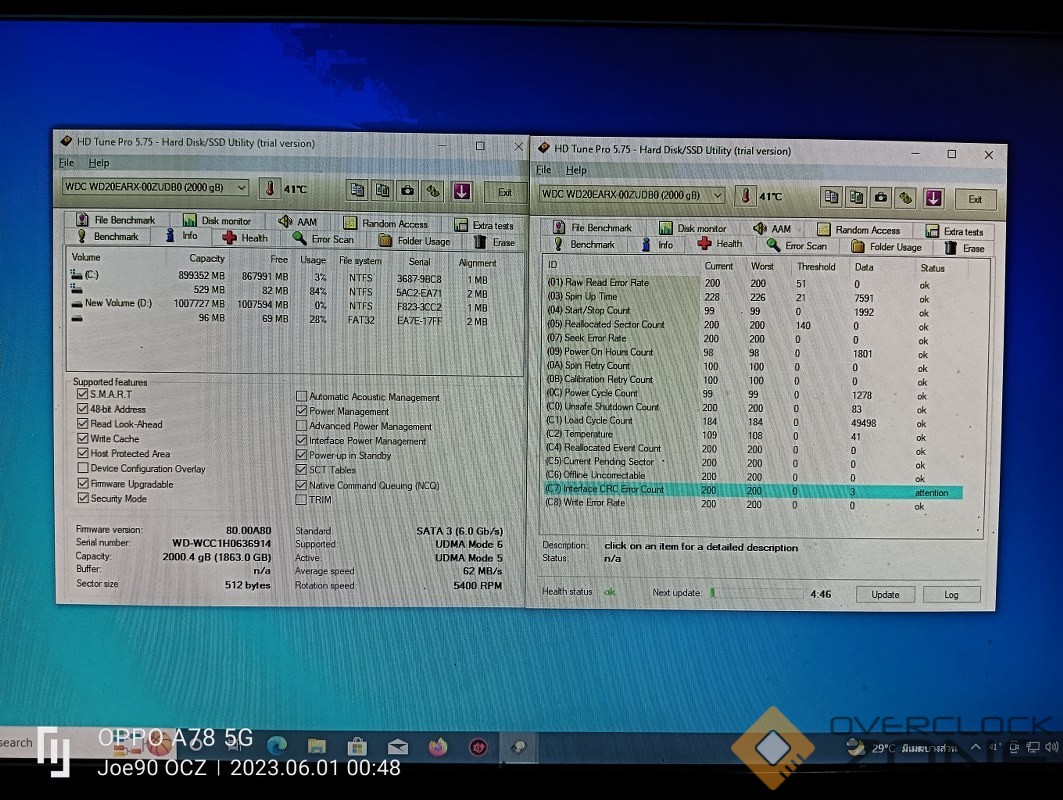Image resolution: width=1063 pixels, height=800 pixels.
Task: Select the Power On Hours Count row
Action: tap(753, 353)
